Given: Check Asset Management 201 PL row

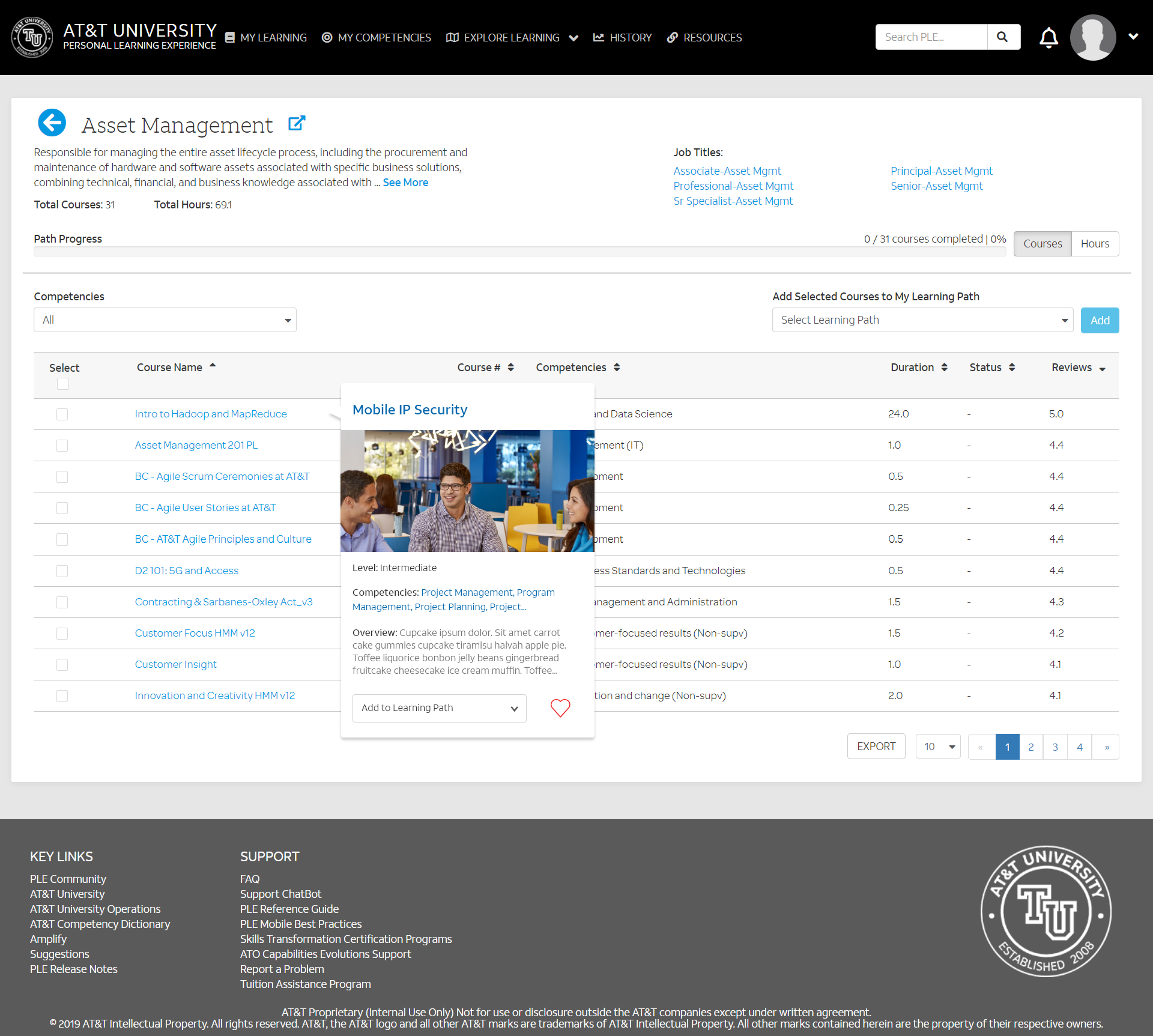Looking at the screenshot, I should (62, 446).
